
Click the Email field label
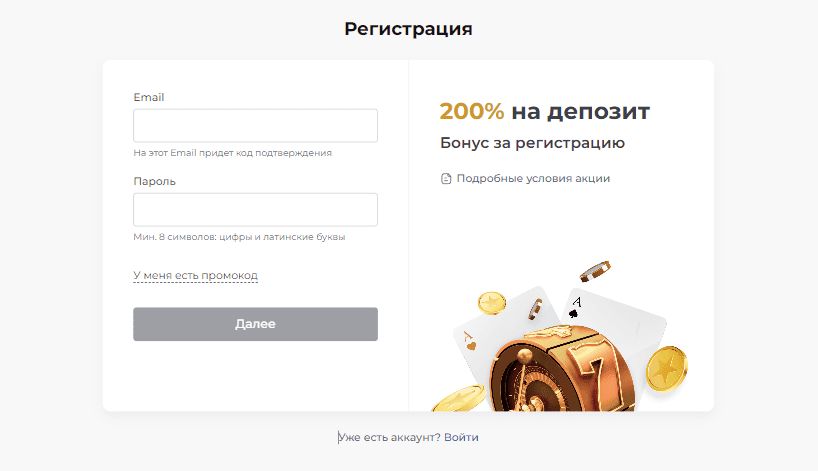tap(148, 98)
